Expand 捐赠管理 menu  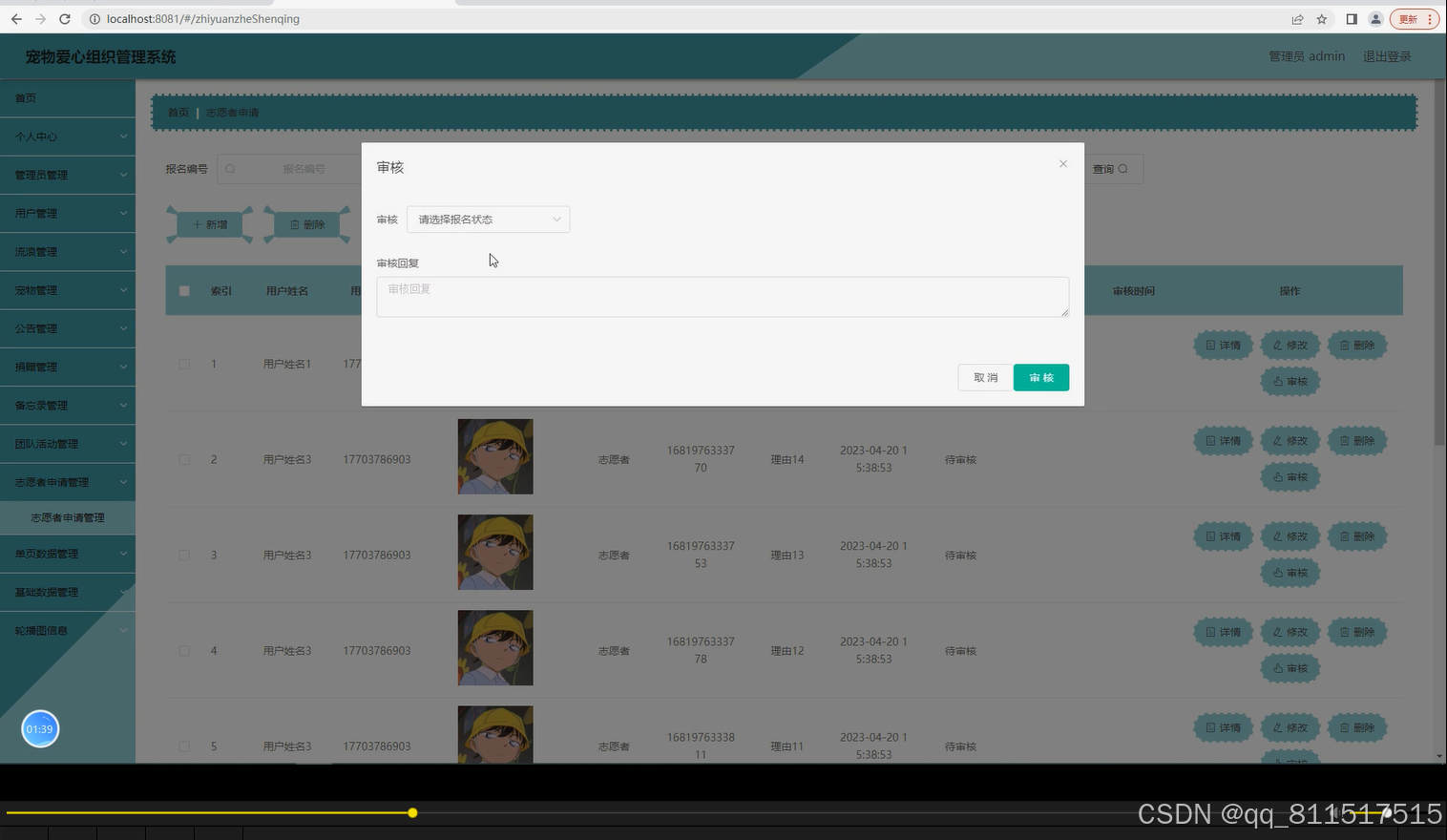click(67, 367)
